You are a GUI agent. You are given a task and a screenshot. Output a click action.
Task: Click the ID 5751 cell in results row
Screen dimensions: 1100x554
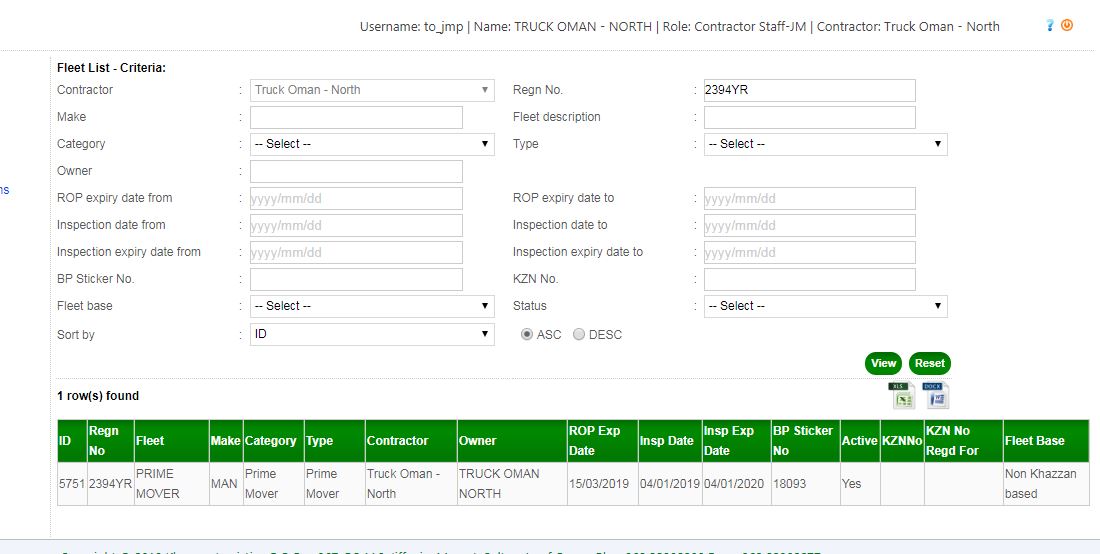click(65, 484)
